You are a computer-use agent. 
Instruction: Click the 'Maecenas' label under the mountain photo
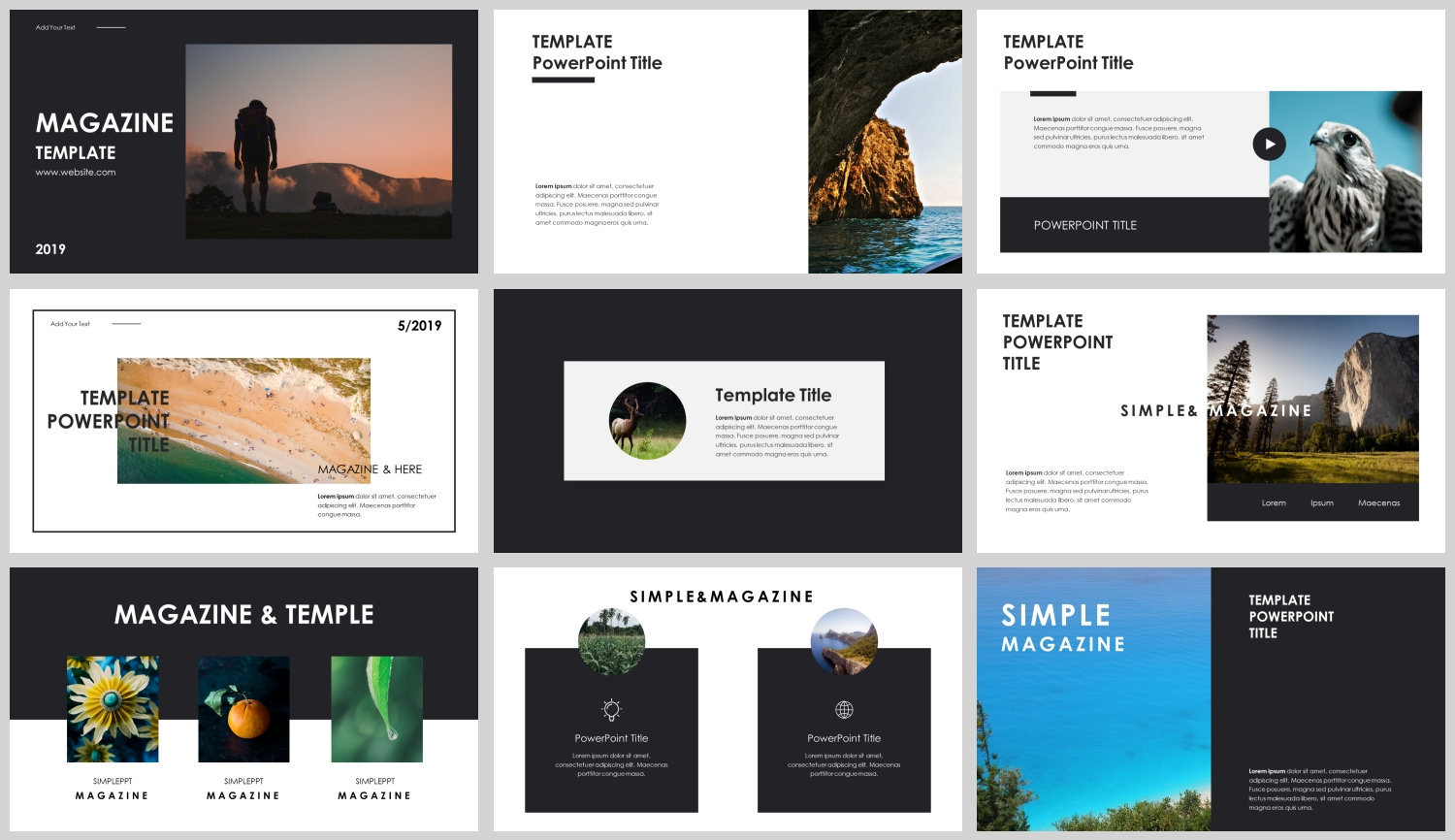pyautogui.click(x=1378, y=503)
